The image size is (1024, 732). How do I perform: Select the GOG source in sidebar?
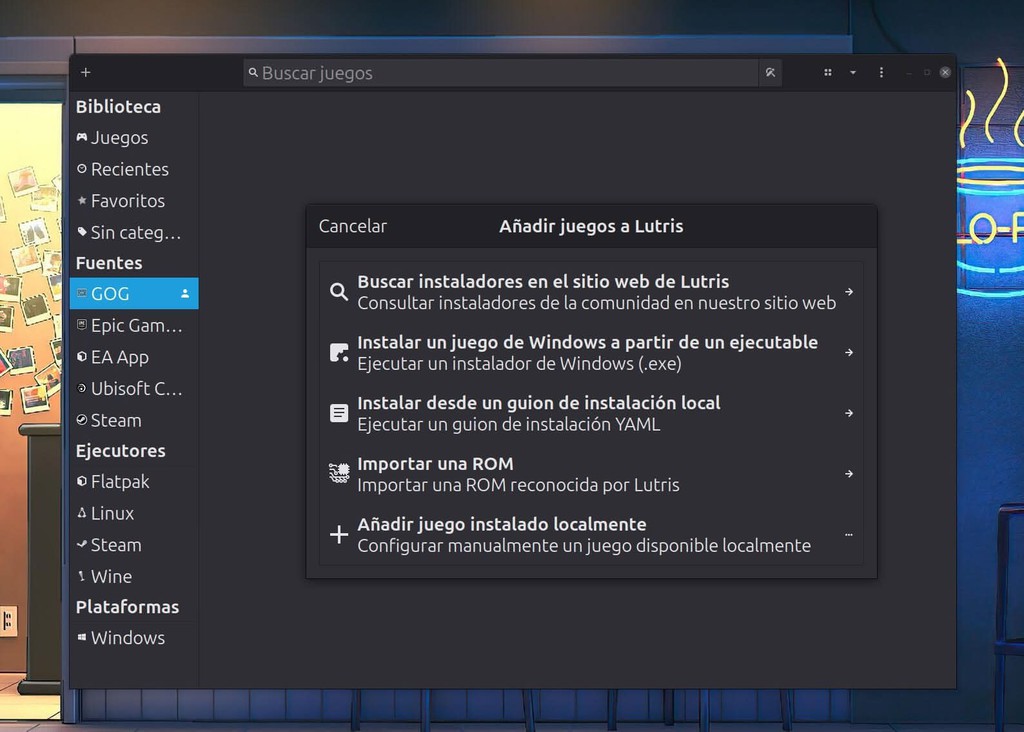pyautogui.click(x=134, y=294)
